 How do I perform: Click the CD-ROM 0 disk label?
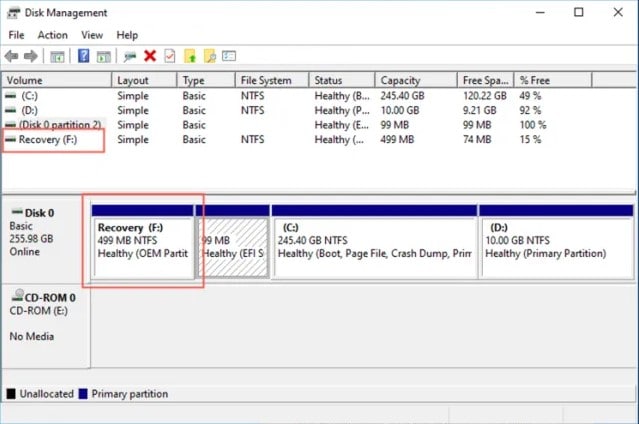(45, 297)
